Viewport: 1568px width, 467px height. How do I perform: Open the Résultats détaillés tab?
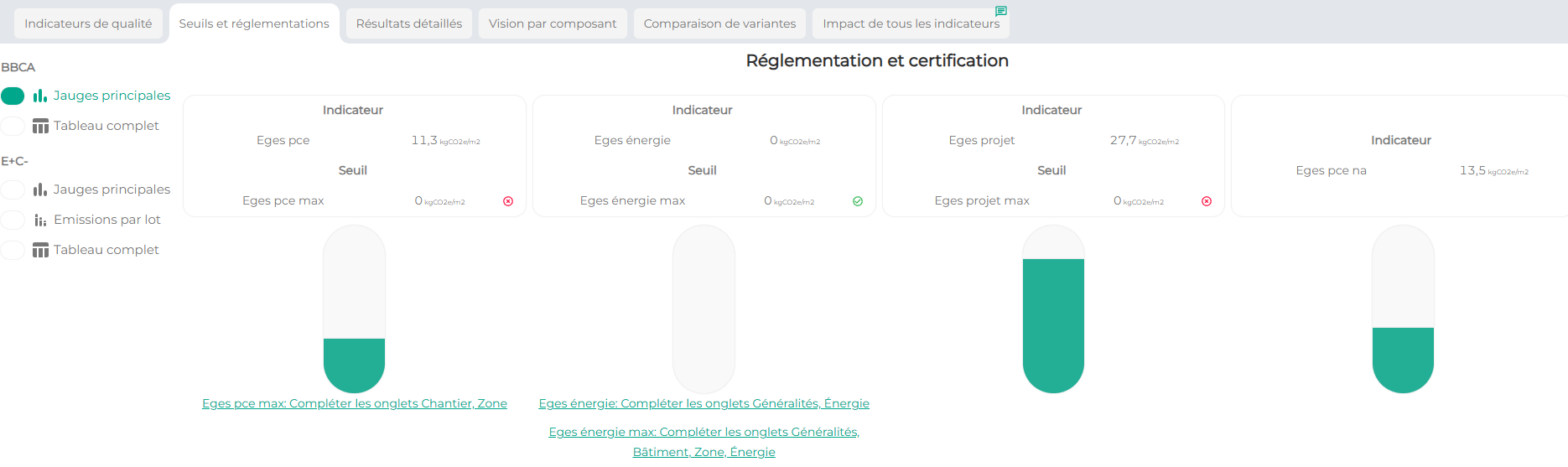[409, 23]
